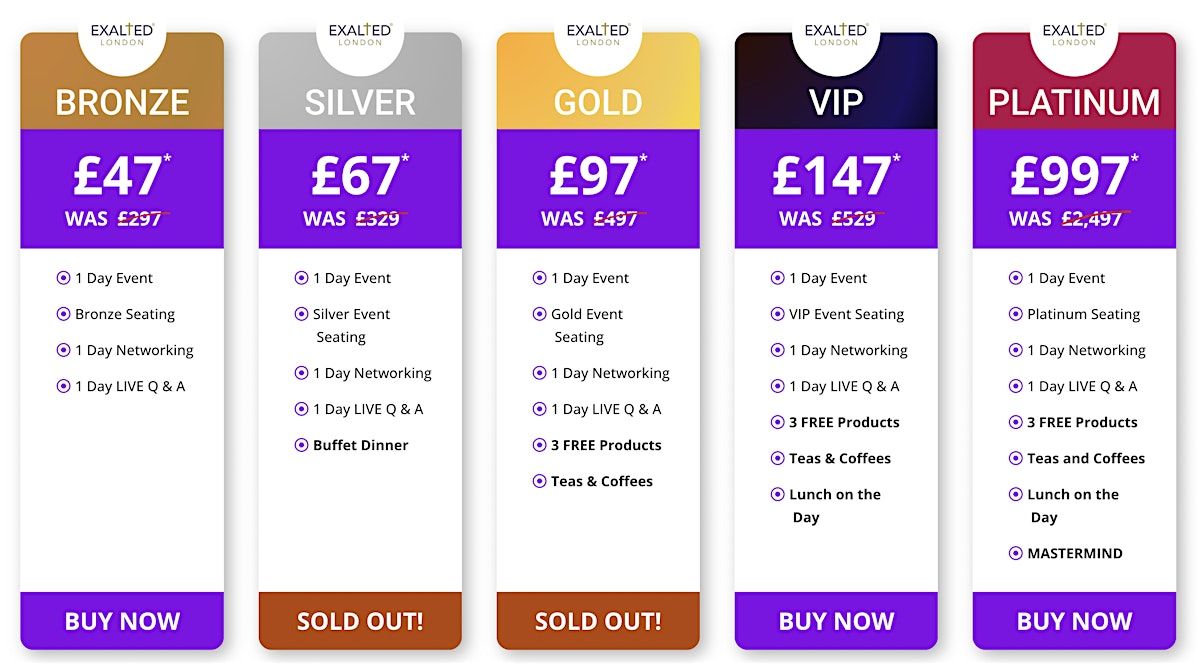Click Silver SOLD OUT! button
This screenshot has width=1200, height=664.
click(360, 621)
